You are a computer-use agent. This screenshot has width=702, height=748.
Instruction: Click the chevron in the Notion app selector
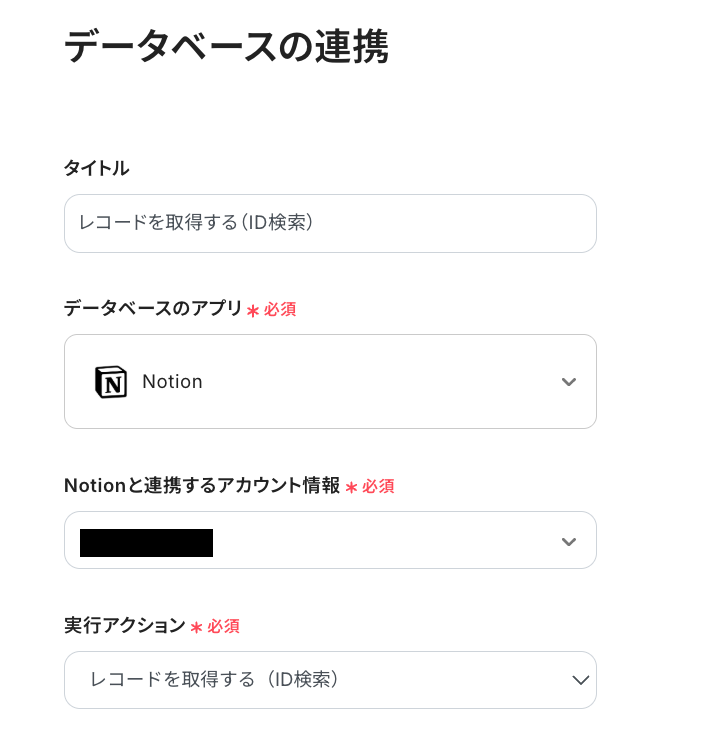point(569,382)
